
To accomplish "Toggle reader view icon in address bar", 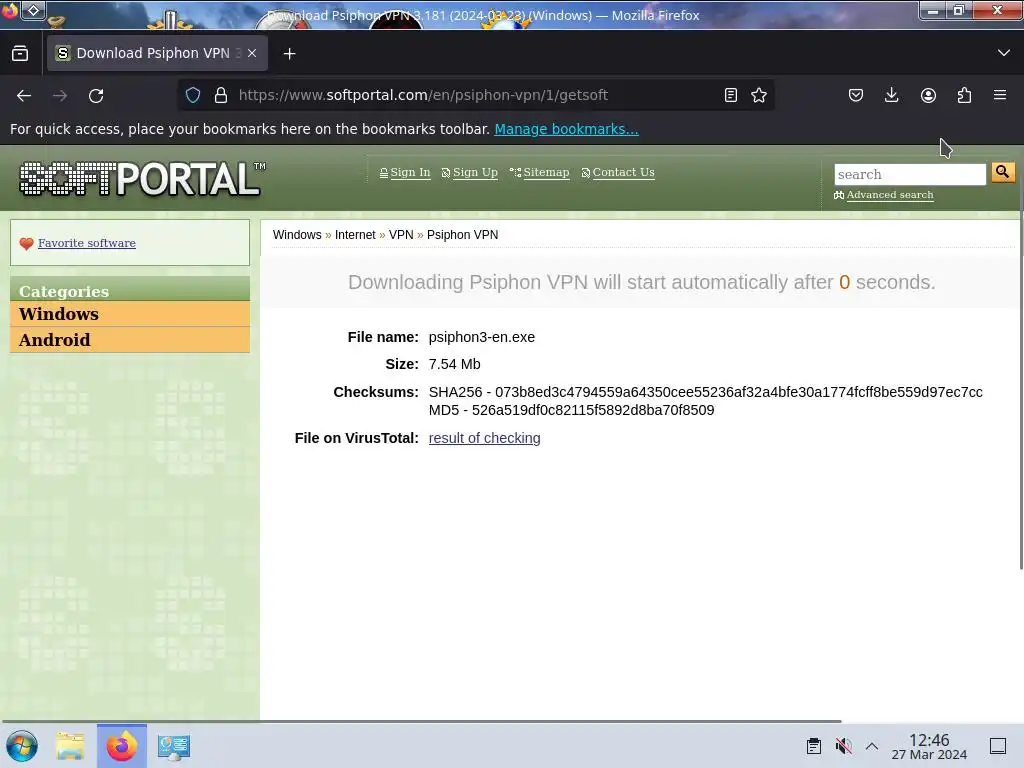I will click(731, 95).
